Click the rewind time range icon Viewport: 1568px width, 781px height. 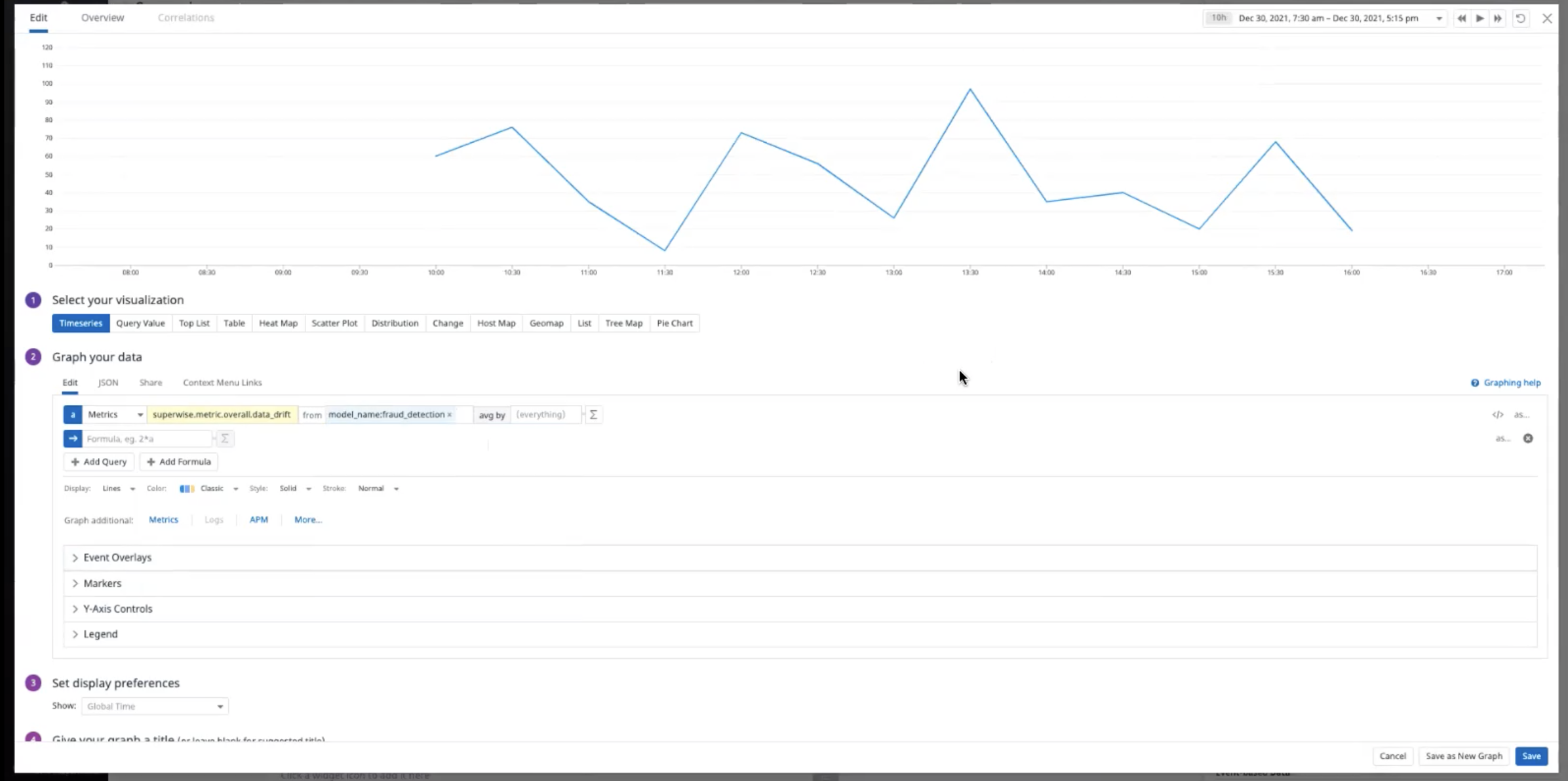tap(1461, 18)
